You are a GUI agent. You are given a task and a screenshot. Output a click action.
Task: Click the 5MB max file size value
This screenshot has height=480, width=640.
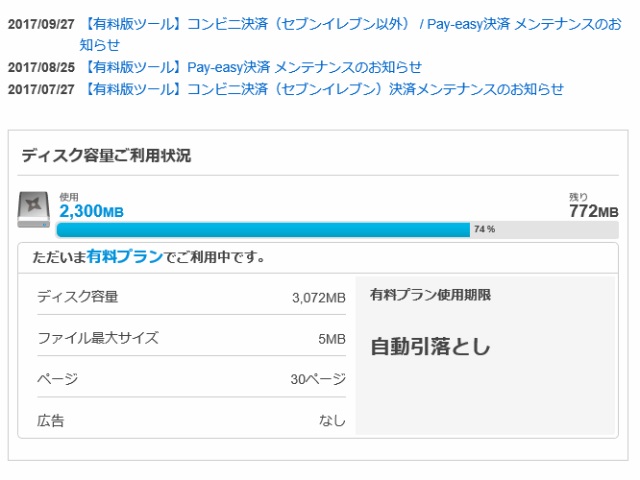coord(331,339)
